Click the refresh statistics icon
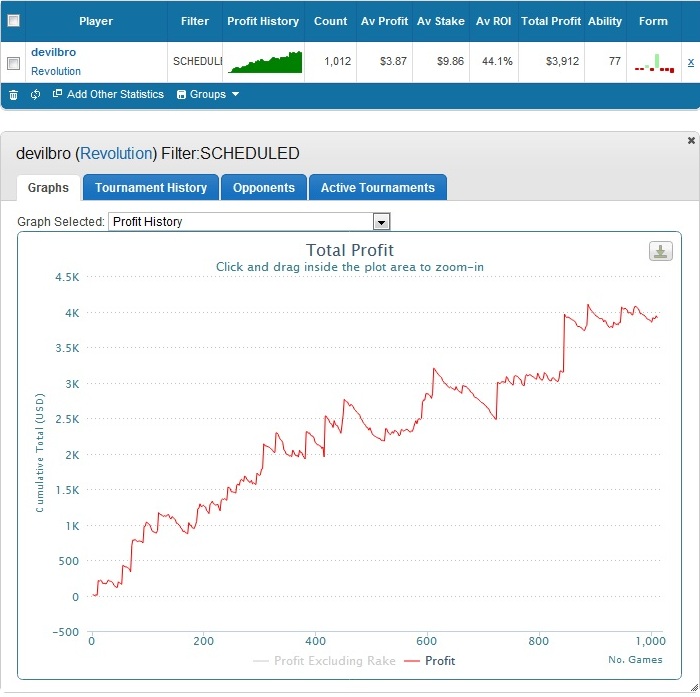Viewport: 700px width, 697px height. click(35, 95)
